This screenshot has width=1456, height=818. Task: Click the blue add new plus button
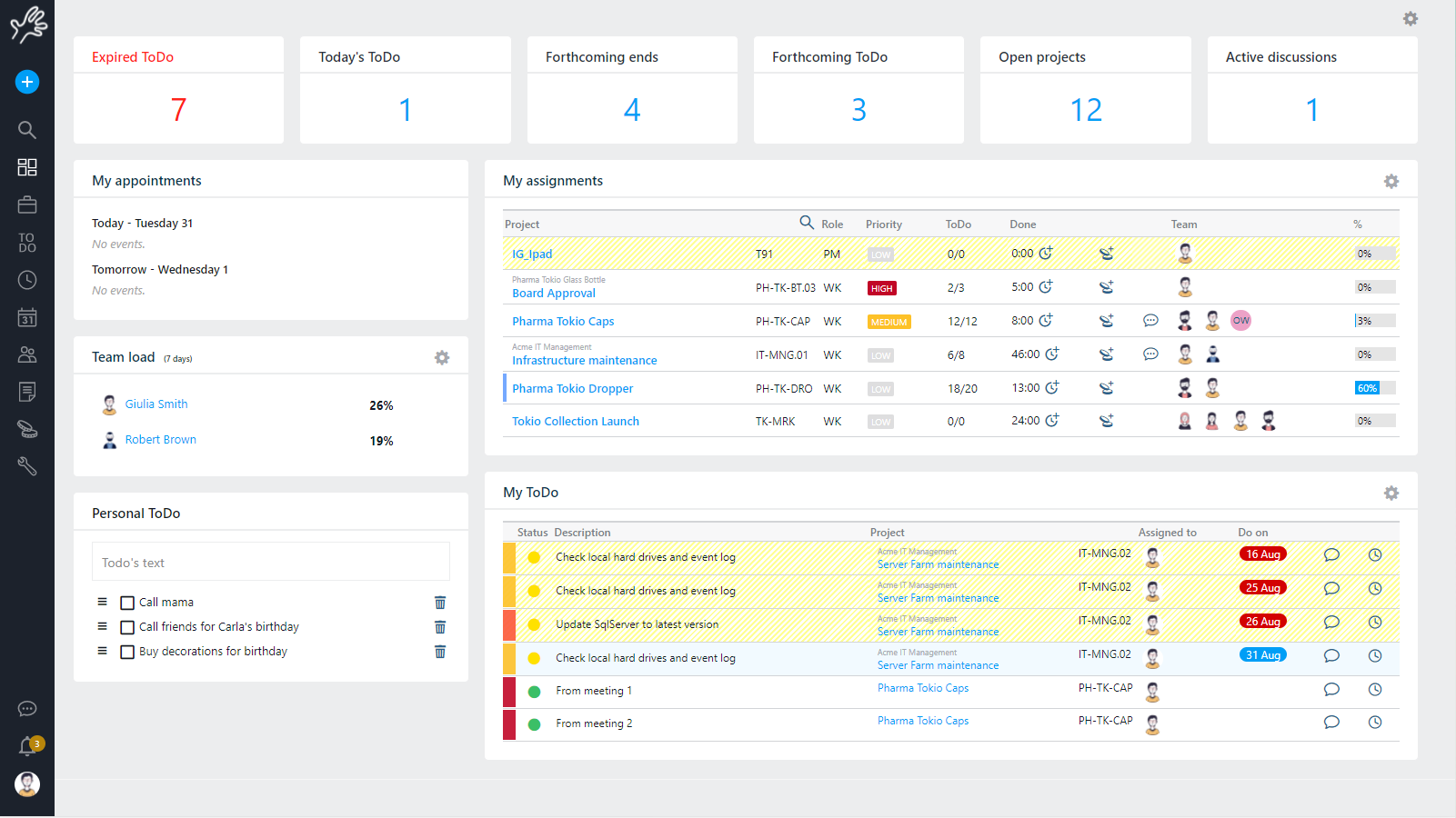tap(27, 82)
